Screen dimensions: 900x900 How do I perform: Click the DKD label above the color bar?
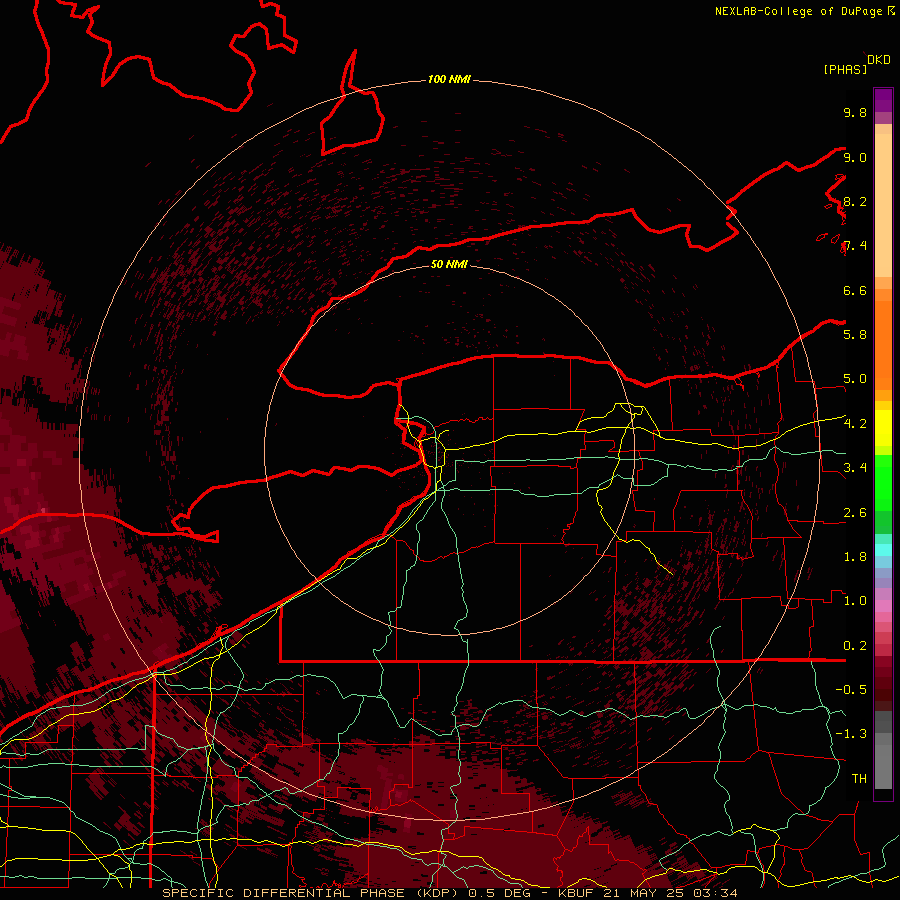[x=879, y=60]
